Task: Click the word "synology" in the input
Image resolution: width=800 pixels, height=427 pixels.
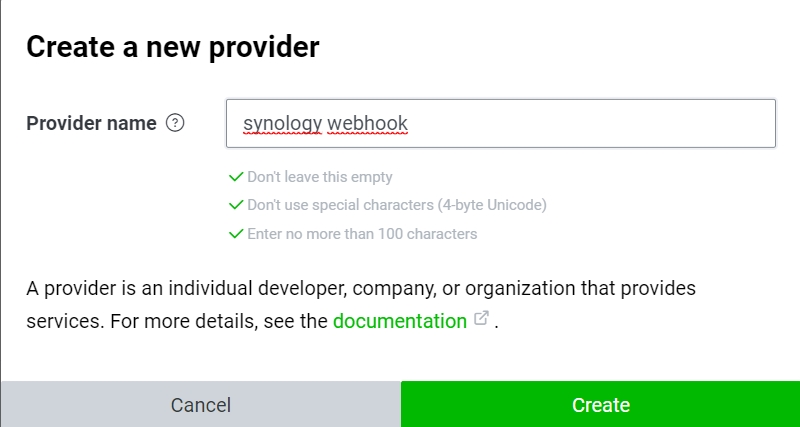Action: pyautogui.click(x=282, y=124)
